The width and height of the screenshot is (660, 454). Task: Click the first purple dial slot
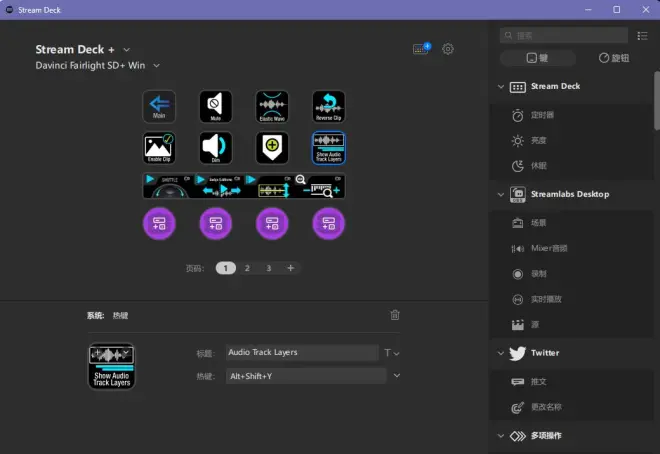(159, 223)
